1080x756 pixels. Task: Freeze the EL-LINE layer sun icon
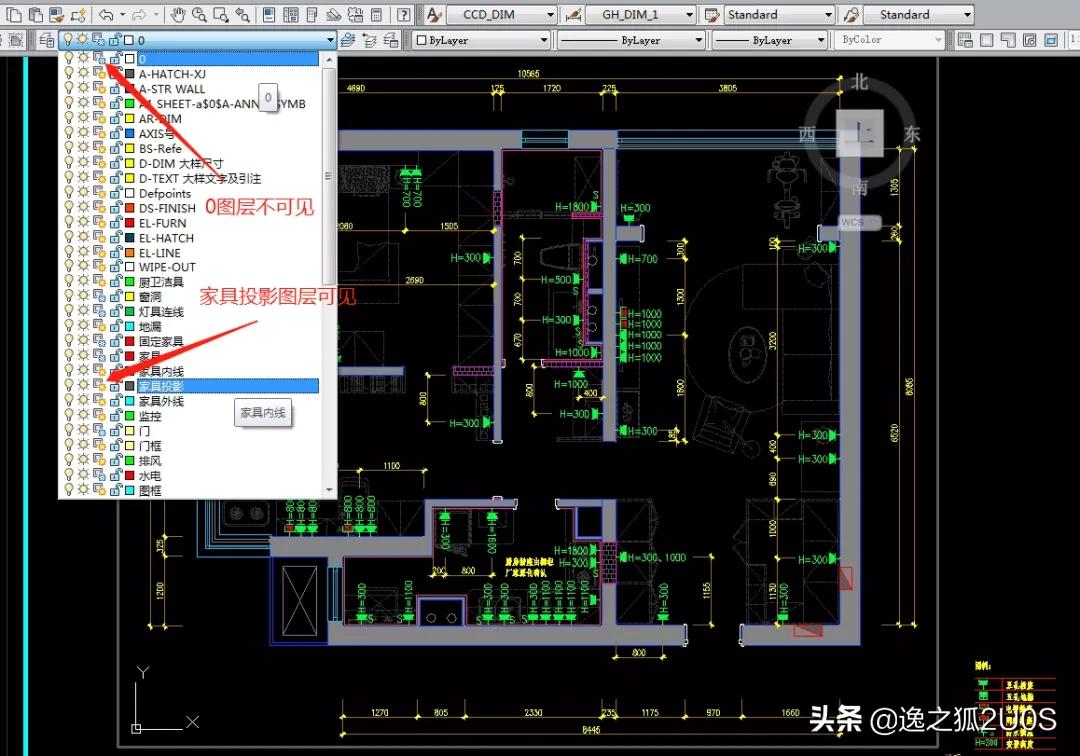tap(83, 252)
